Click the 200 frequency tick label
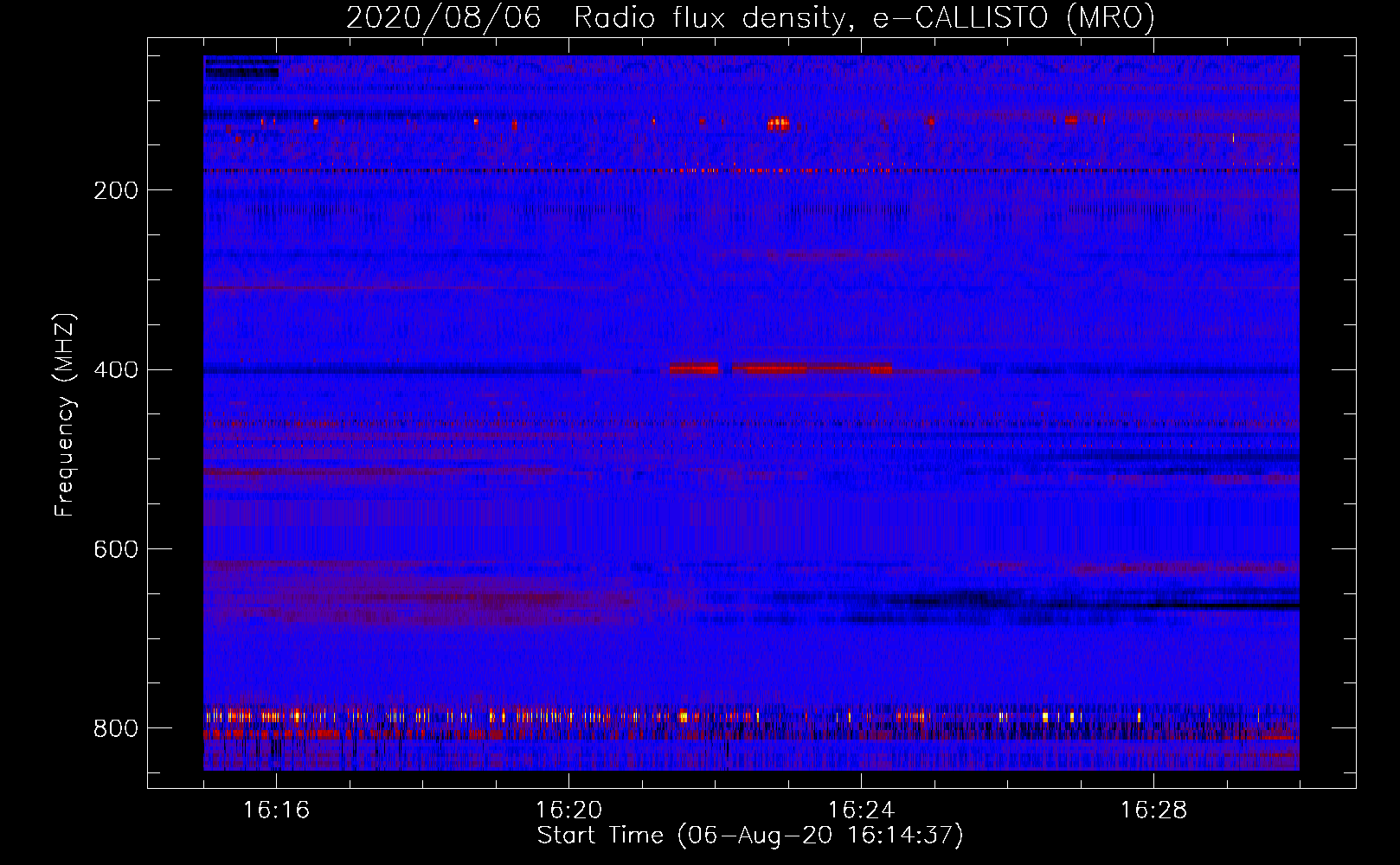Screen dimensions: 1400x865 point(116,191)
